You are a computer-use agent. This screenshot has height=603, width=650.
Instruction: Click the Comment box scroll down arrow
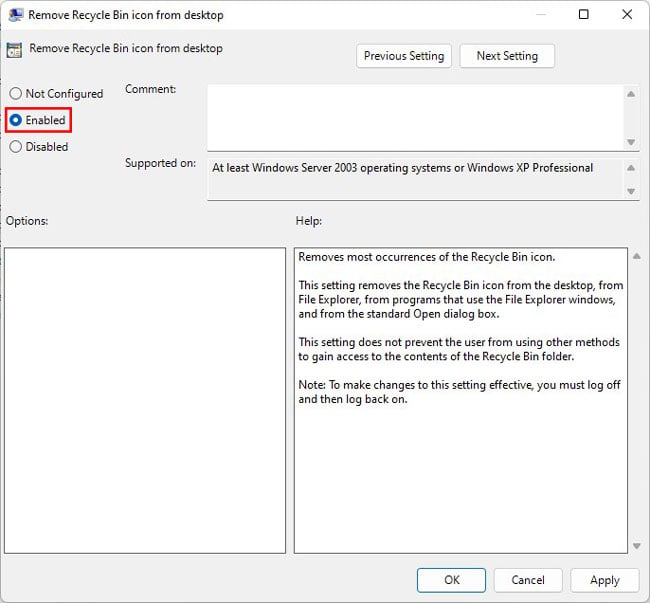tap(631, 142)
